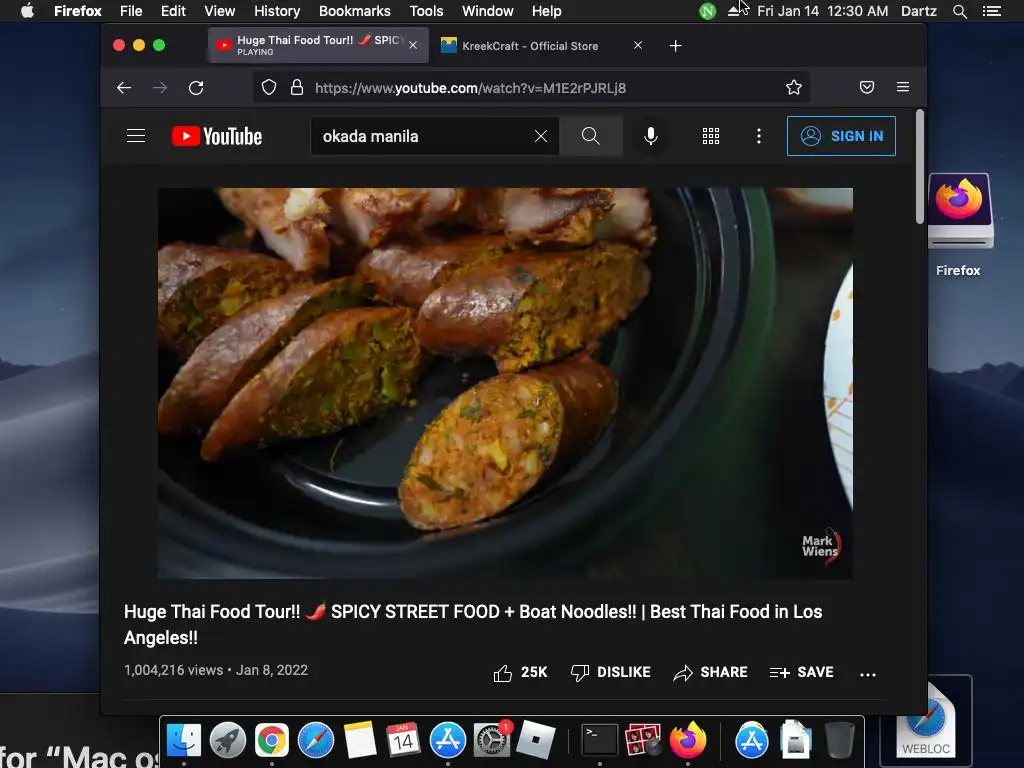The image size is (1024, 768).
Task: Dislike the Thai food video
Action: point(610,673)
